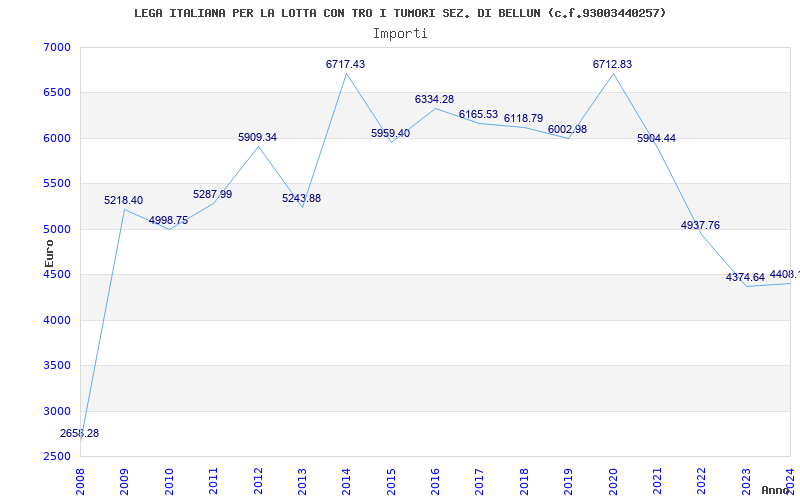
Task: Click the 'Importi' subtitle
Action: pos(400,34)
